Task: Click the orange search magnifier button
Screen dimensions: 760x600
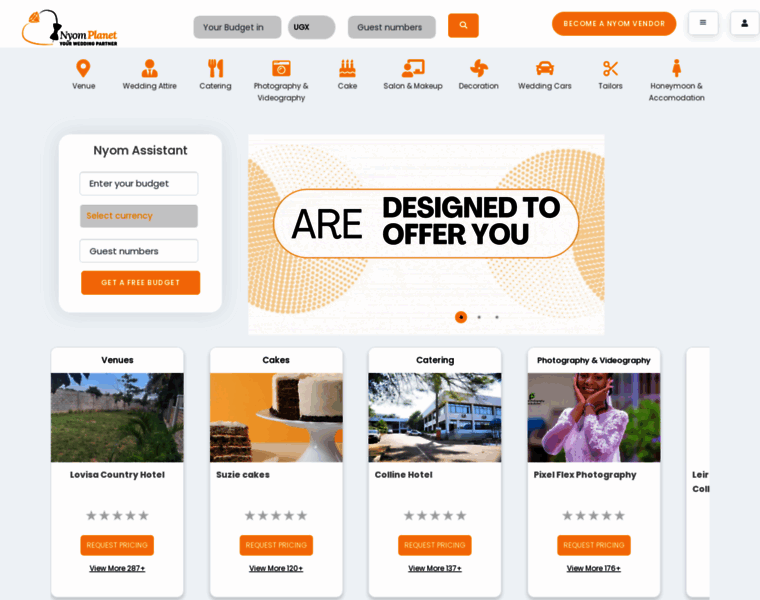Action: click(x=463, y=25)
